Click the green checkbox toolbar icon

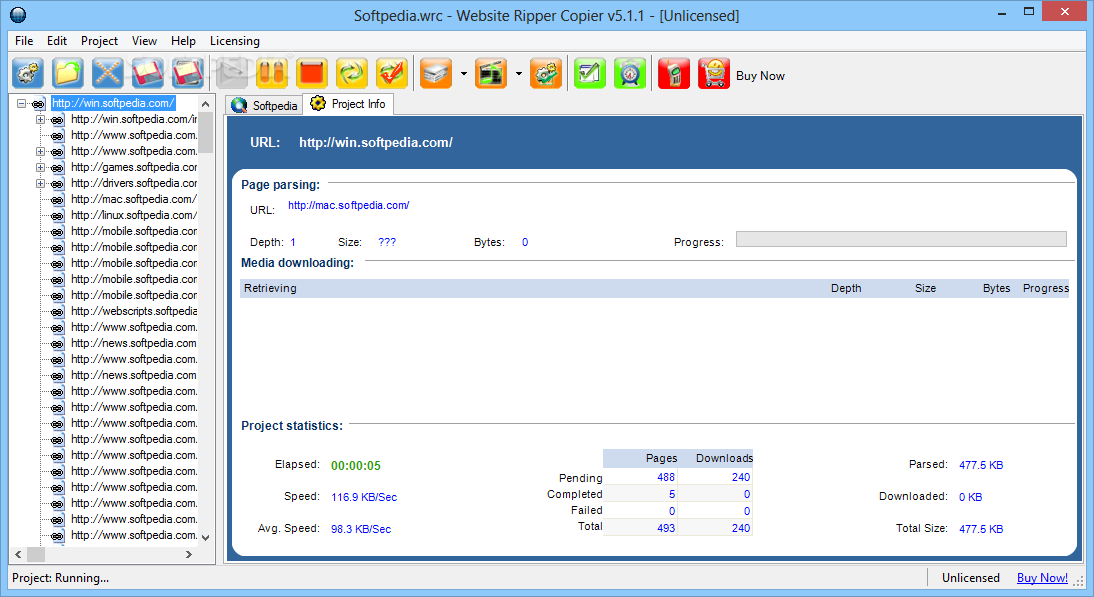coord(589,74)
